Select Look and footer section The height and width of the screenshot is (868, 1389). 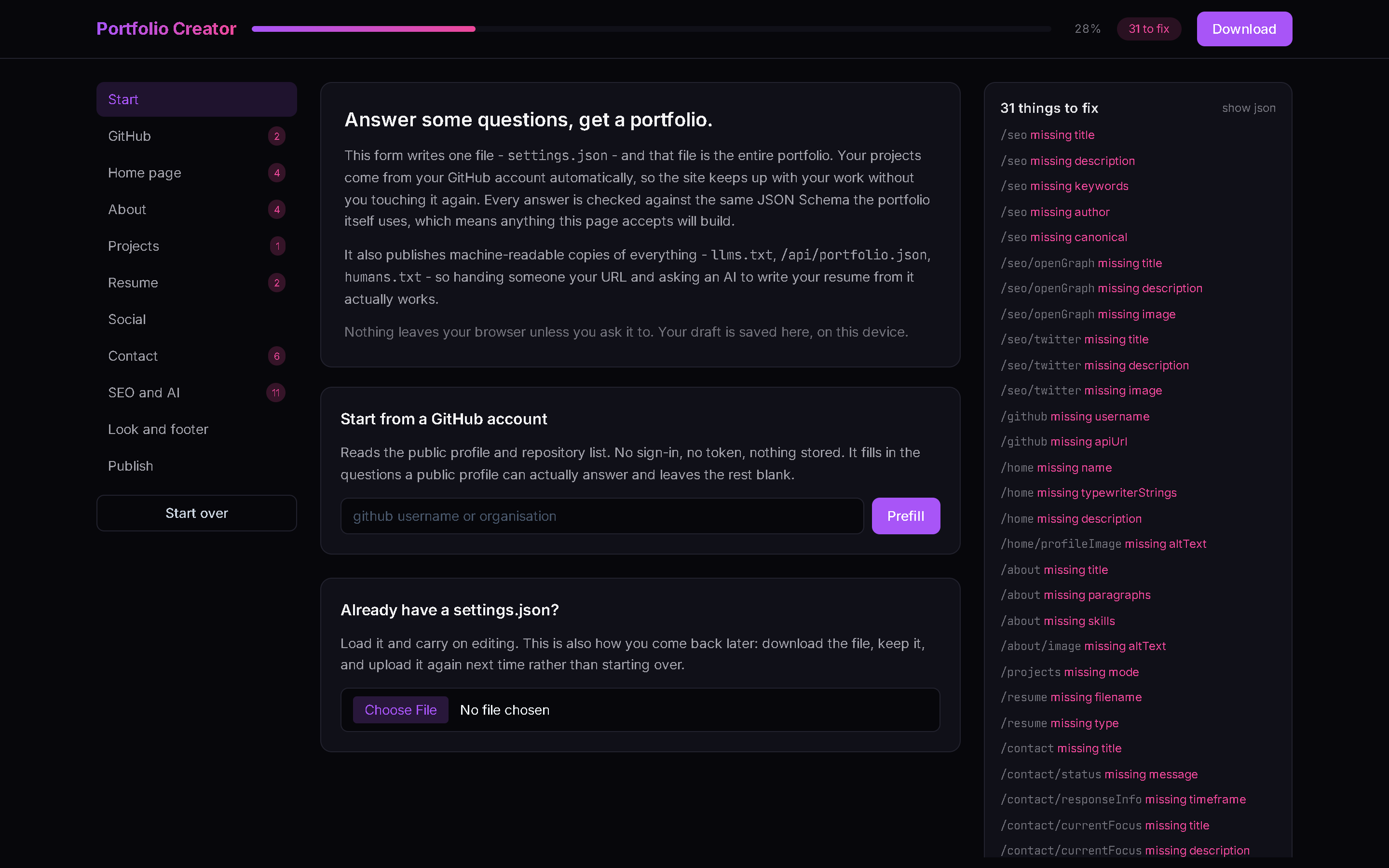point(196,429)
